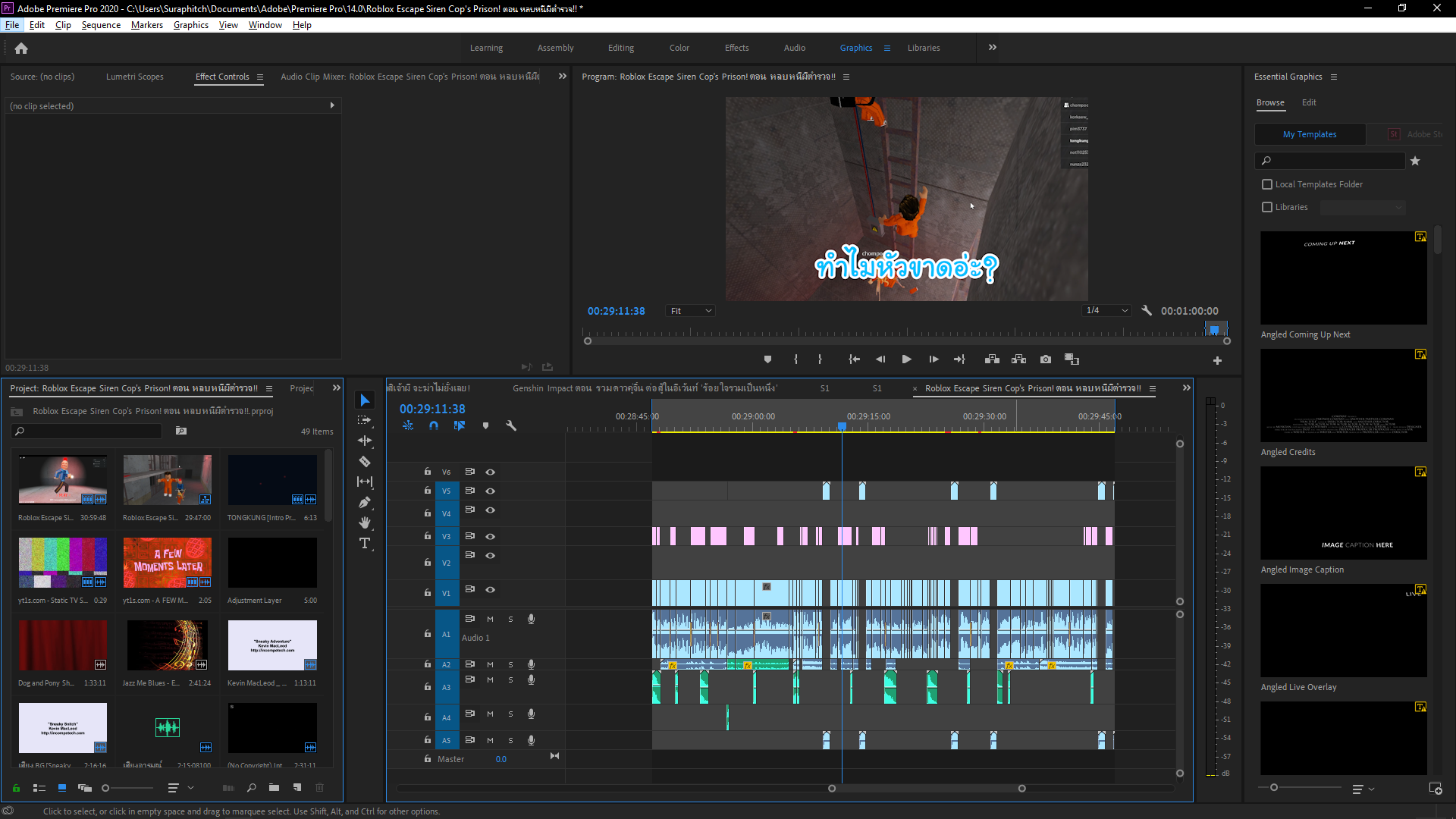Toggle V1 track output eye
This screenshot has height=819, width=1456.
coord(491,590)
